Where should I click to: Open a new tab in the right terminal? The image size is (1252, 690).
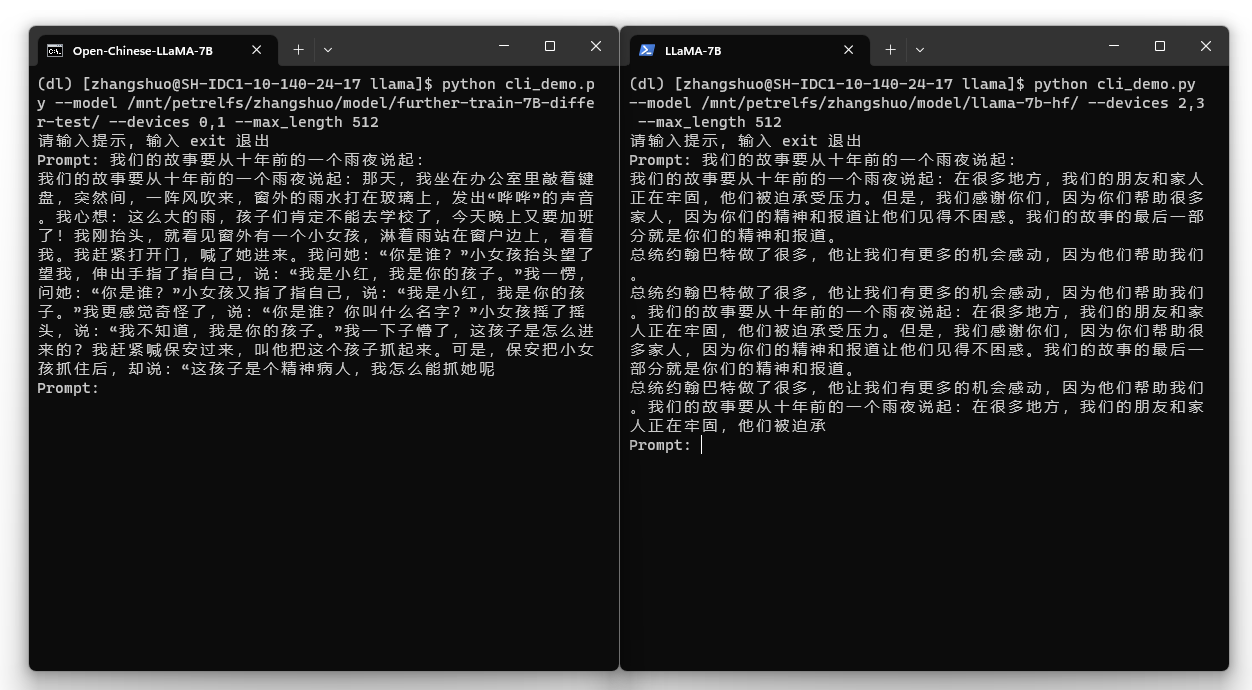point(889,48)
